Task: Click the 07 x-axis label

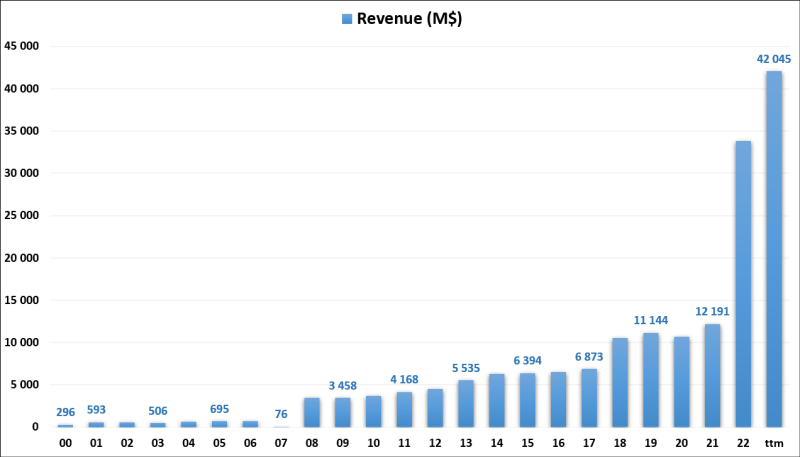Action: click(x=281, y=444)
